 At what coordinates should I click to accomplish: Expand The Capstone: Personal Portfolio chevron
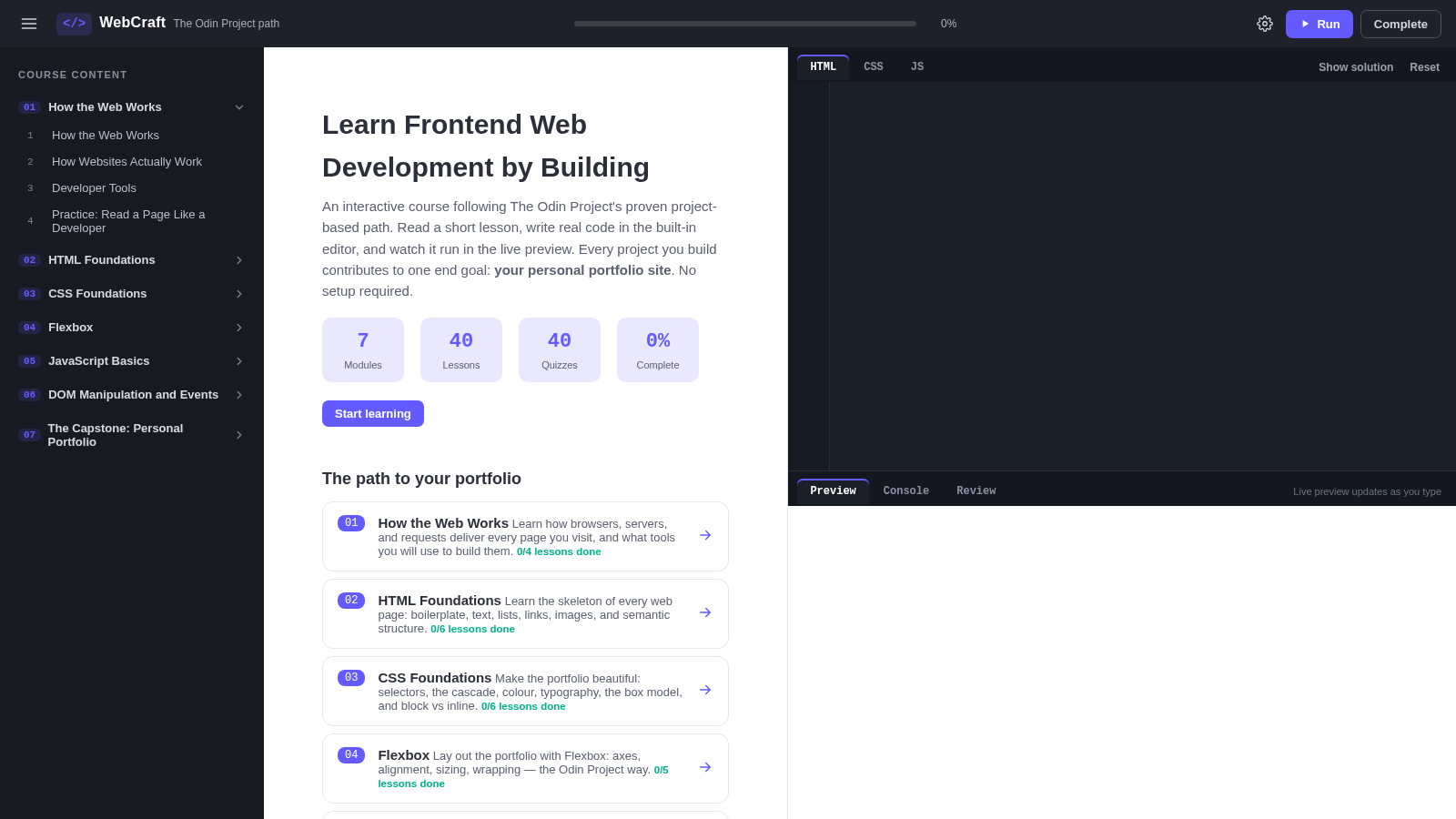(239, 435)
